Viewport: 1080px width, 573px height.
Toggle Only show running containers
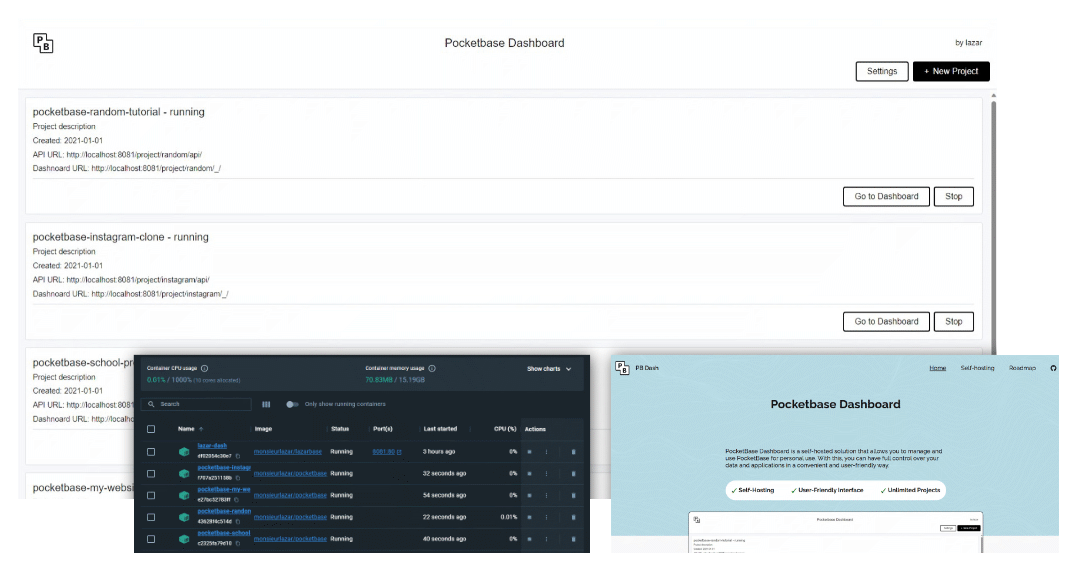tap(292, 404)
